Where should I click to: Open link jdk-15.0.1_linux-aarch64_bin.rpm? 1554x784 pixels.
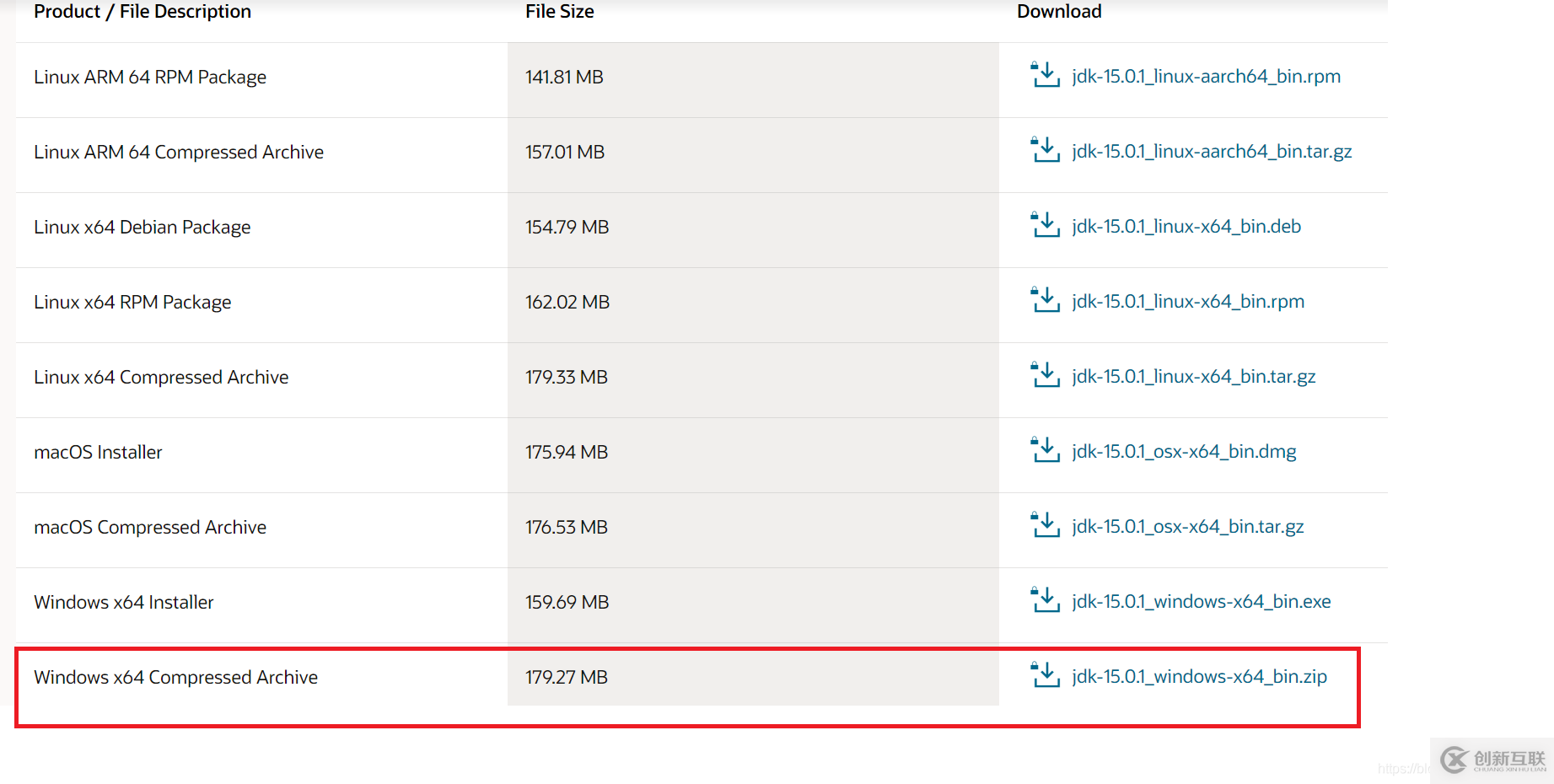tap(1206, 77)
